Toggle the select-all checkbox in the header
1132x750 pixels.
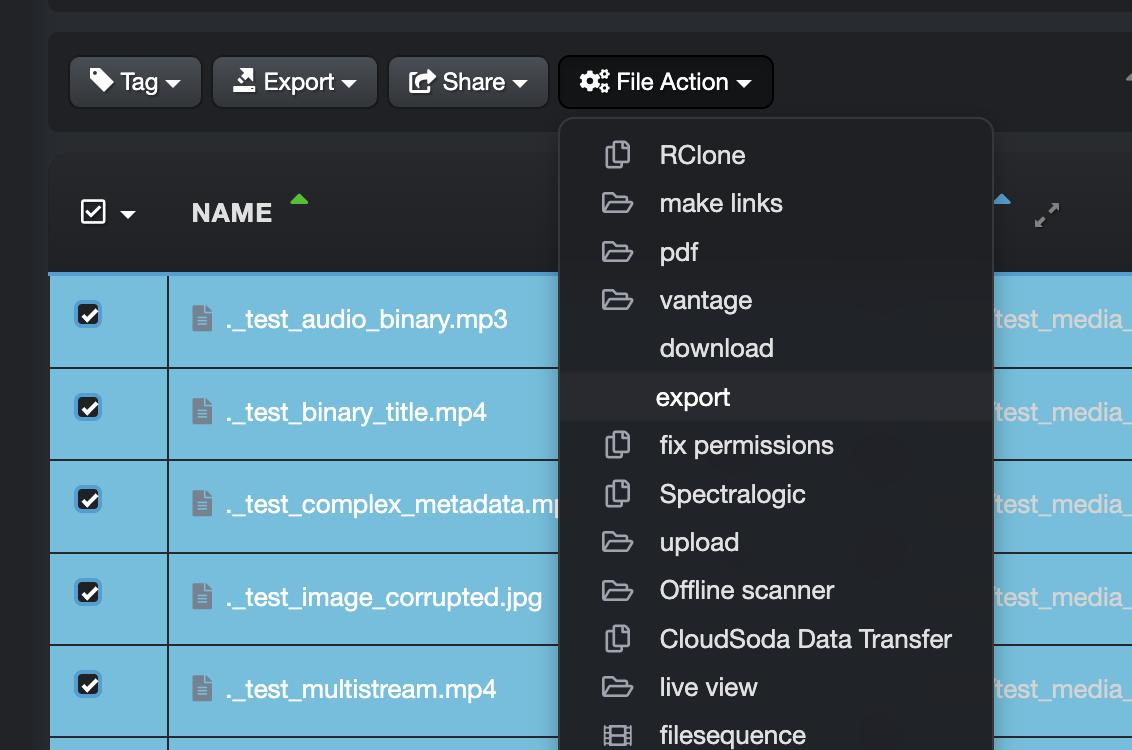[x=93, y=212]
